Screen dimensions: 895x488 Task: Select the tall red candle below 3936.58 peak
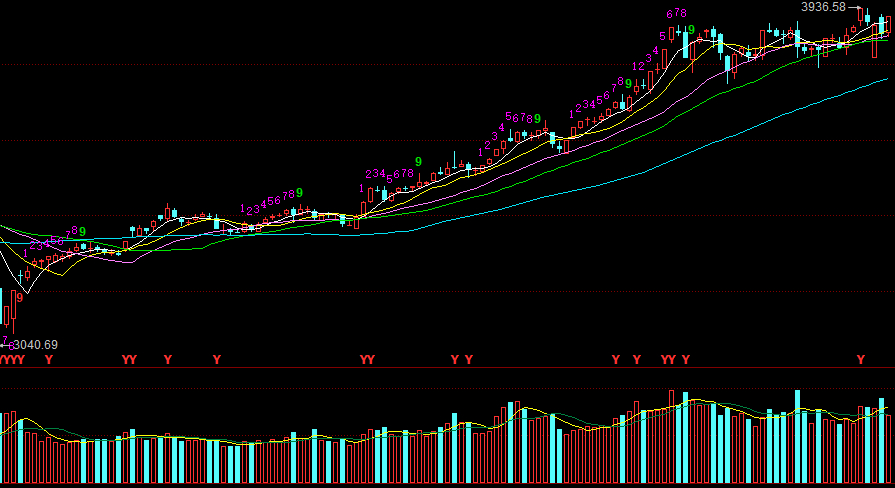click(875, 40)
